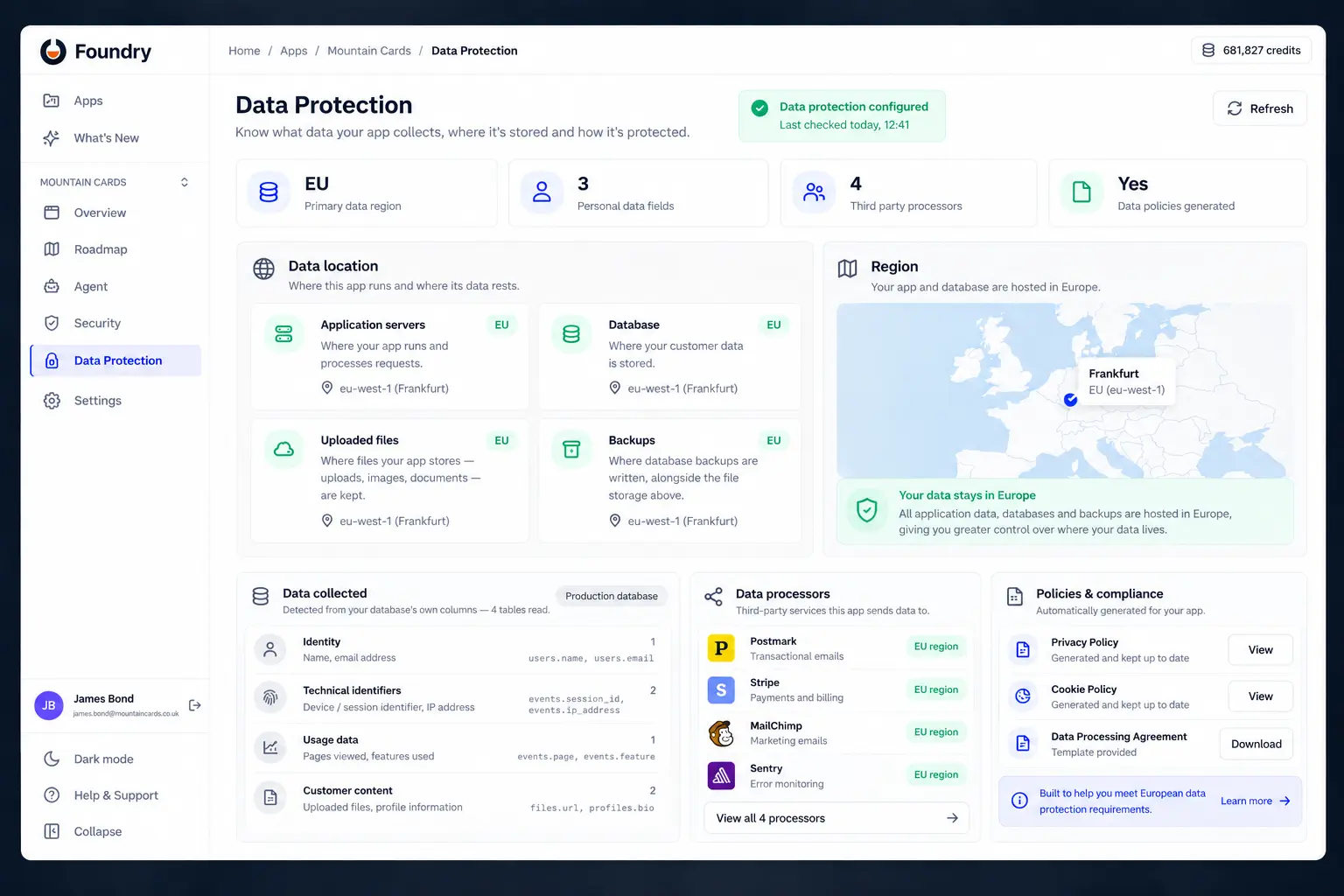This screenshot has height=896, width=1344.
Task: Download the Data Processing Agreement
Action: [x=1256, y=744]
